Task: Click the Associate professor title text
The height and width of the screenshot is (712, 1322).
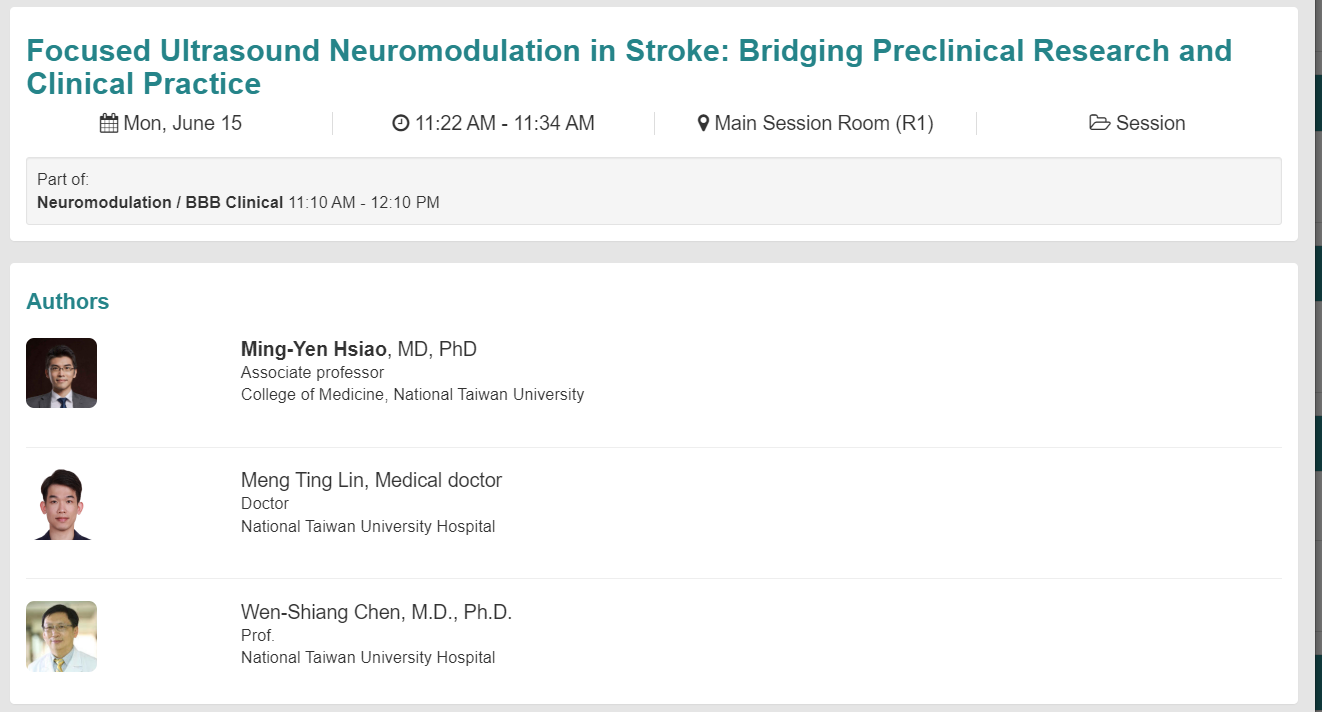Action: (x=312, y=372)
